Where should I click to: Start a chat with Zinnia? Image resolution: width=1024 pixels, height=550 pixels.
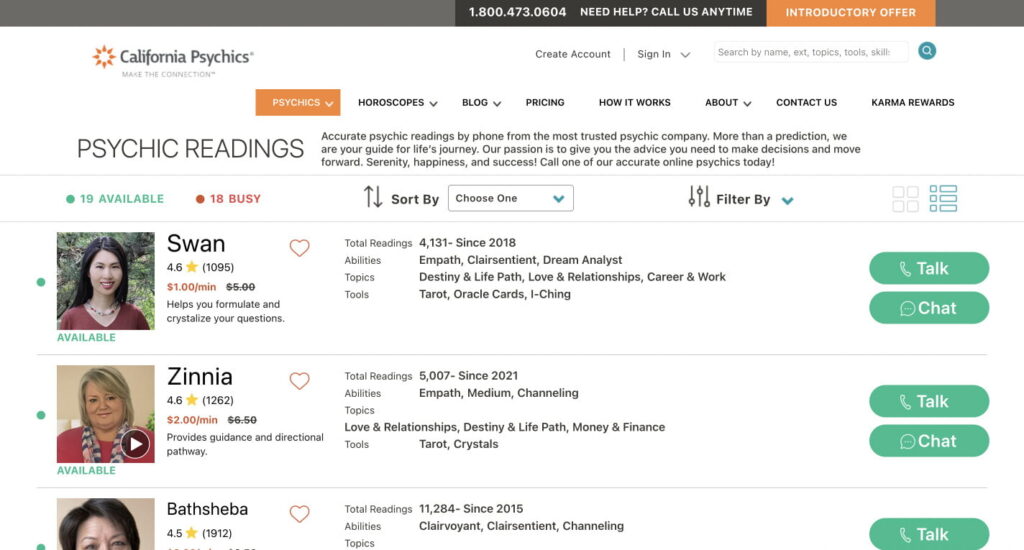(929, 441)
